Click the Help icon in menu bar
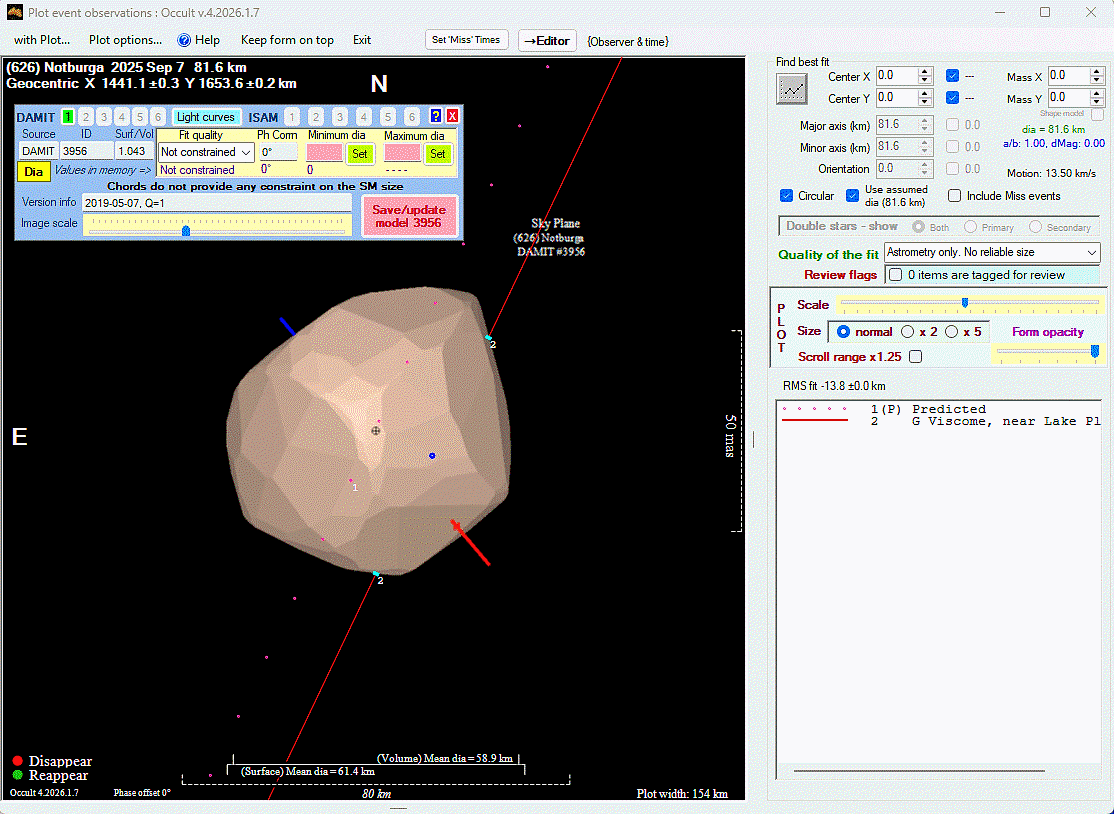This screenshot has height=814, width=1114. (x=184, y=40)
